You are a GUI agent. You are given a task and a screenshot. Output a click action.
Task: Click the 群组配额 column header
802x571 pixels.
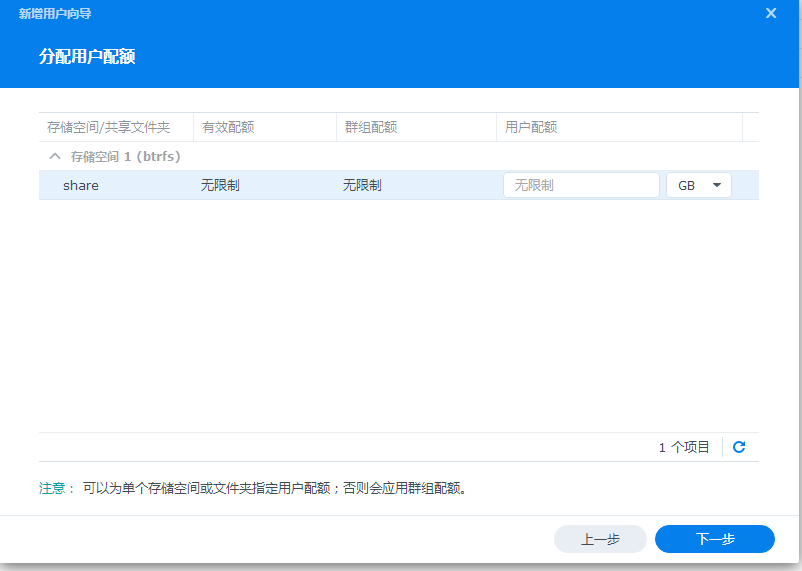click(x=371, y=127)
